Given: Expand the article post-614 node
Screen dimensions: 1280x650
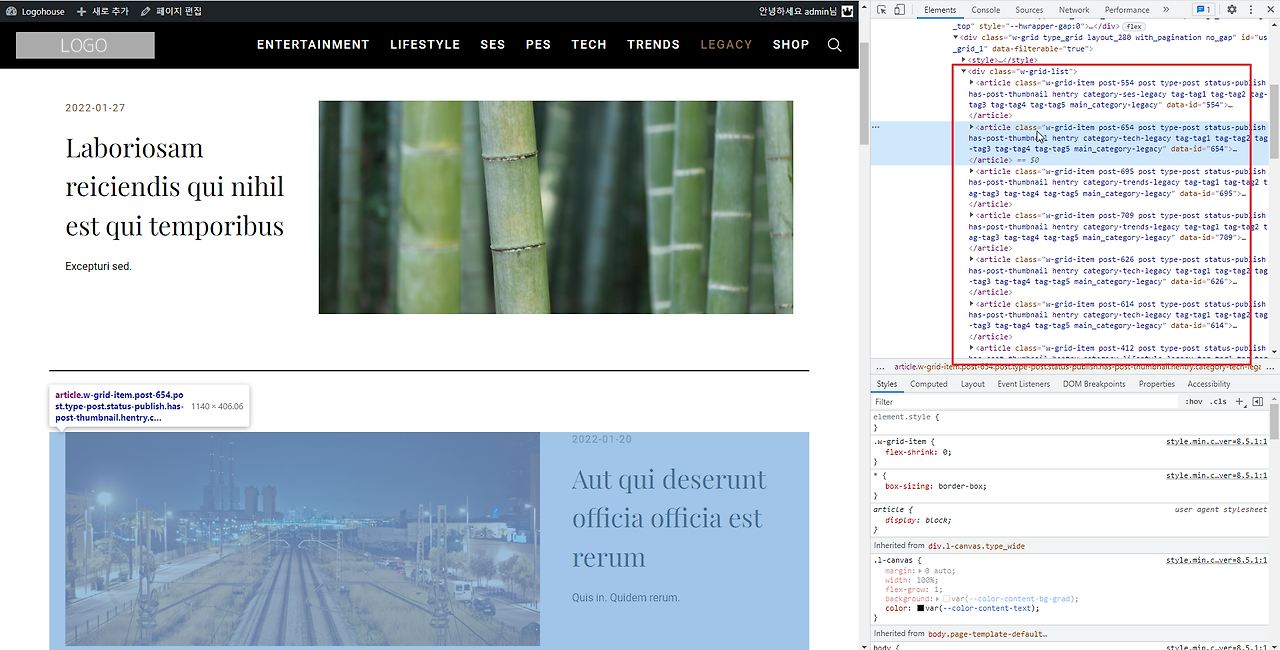Looking at the screenshot, I should pos(972,303).
